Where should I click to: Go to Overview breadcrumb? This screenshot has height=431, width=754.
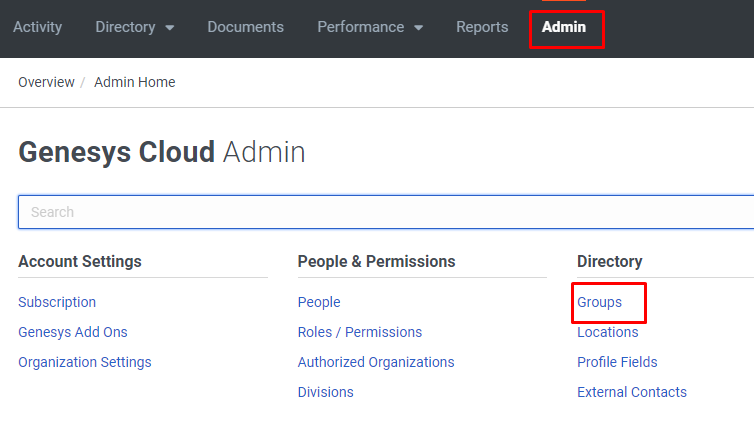pos(46,82)
